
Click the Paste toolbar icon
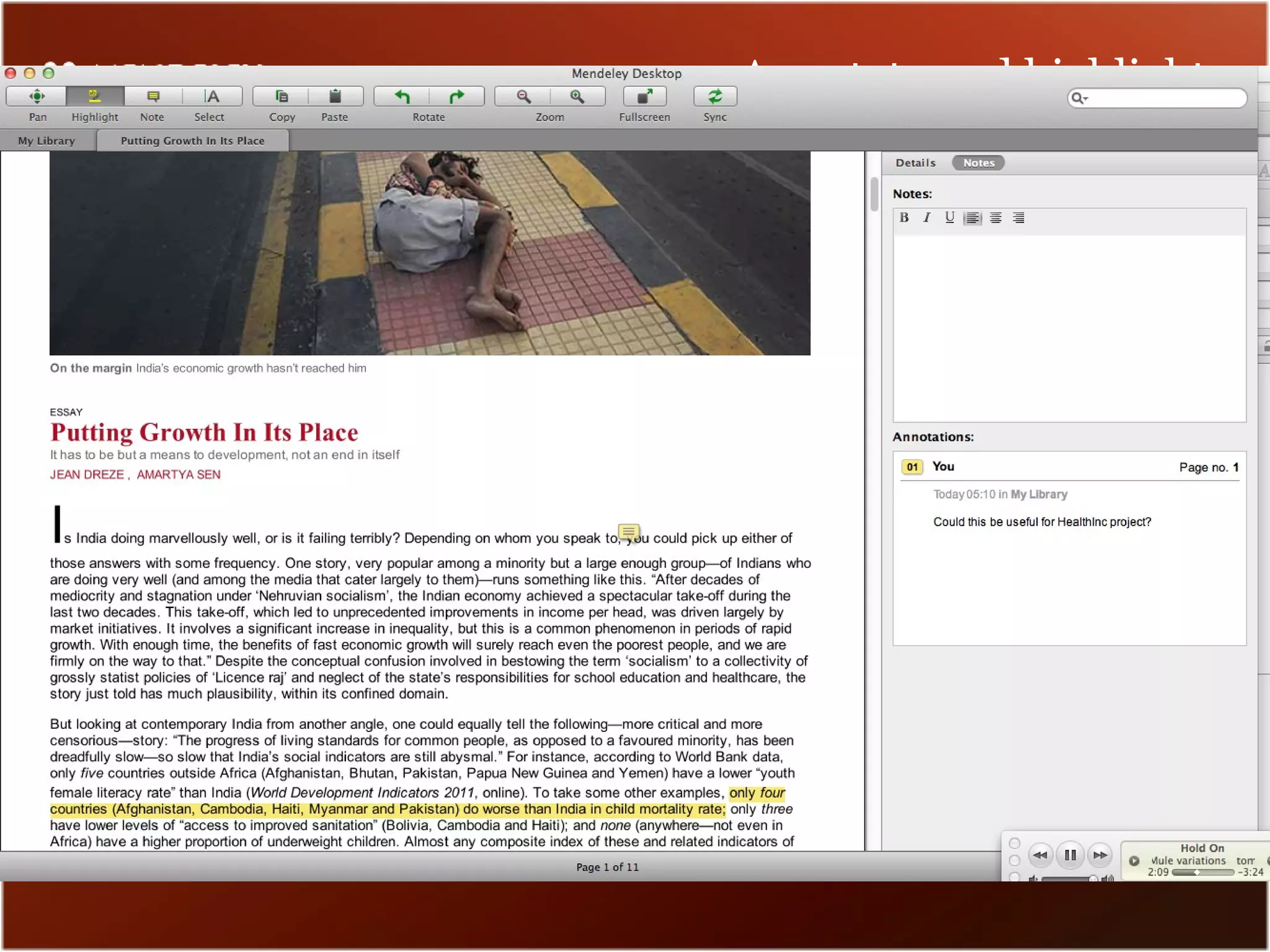point(335,97)
